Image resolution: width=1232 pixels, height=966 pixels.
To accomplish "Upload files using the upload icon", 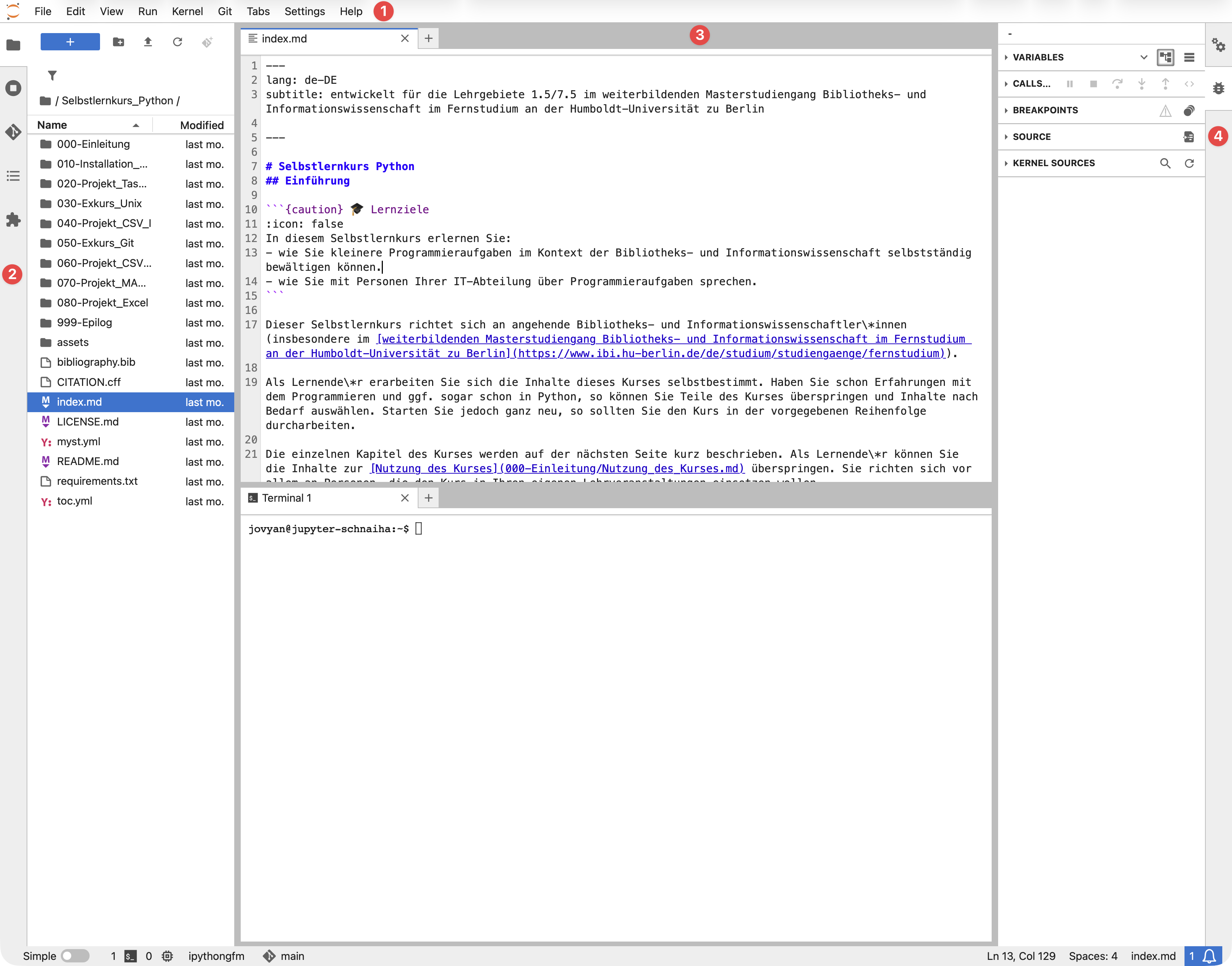I will [148, 42].
